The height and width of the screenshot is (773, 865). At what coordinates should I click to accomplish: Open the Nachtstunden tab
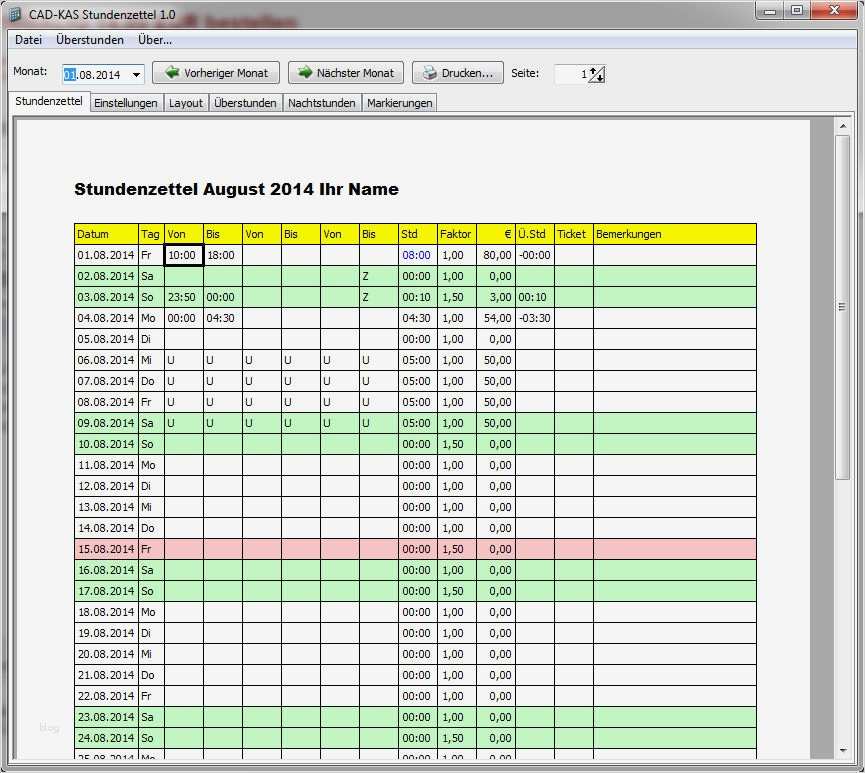point(322,102)
